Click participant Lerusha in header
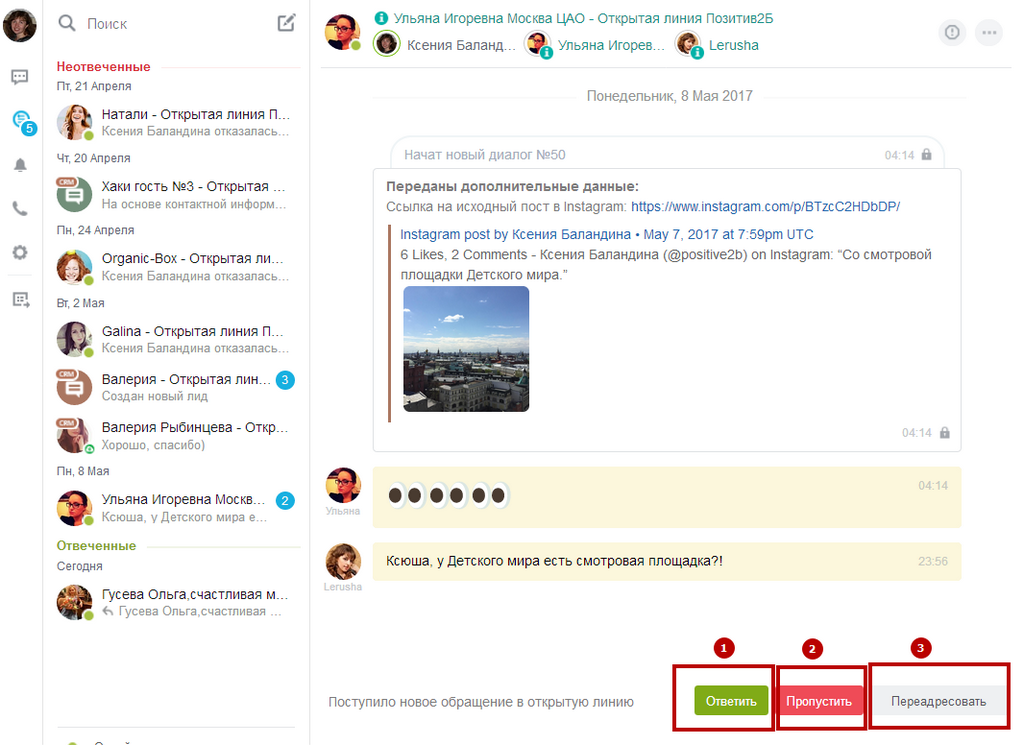 point(717,44)
